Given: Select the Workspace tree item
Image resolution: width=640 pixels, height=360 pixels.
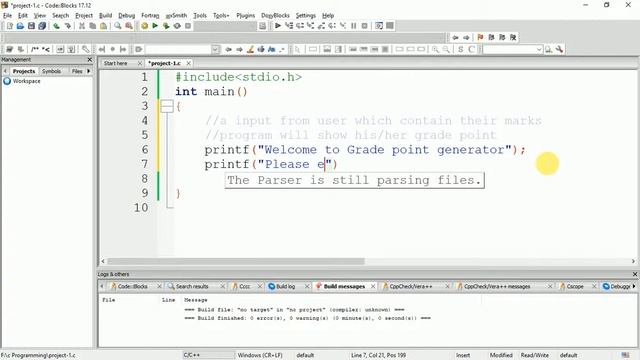Looking at the screenshot, I should (x=27, y=81).
